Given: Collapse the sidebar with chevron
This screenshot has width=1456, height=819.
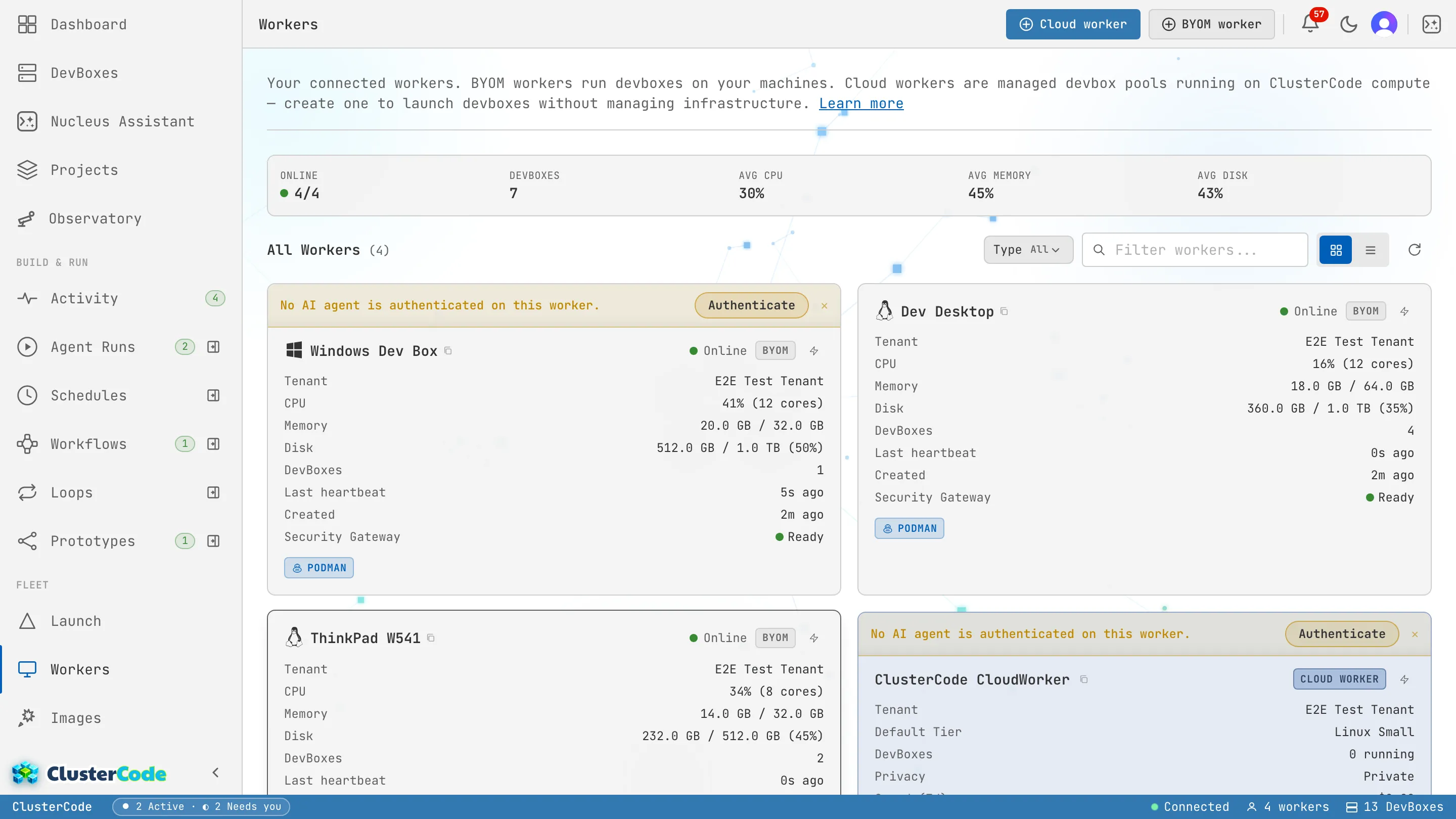Looking at the screenshot, I should pyautogui.click(x=215, y=772).
